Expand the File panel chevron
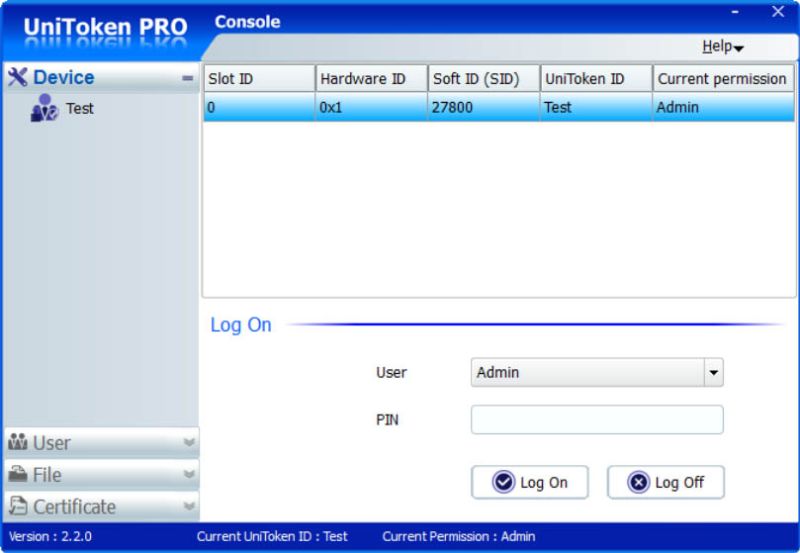The width and height of the screenshot is (800, 553). (x=189, y=474)
